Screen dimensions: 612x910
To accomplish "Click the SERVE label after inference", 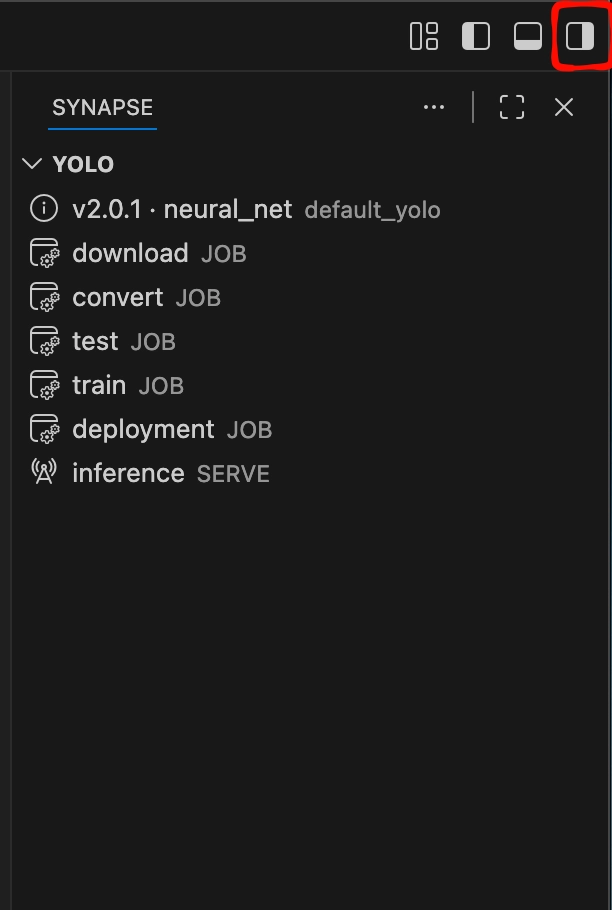I will (233, 475).
